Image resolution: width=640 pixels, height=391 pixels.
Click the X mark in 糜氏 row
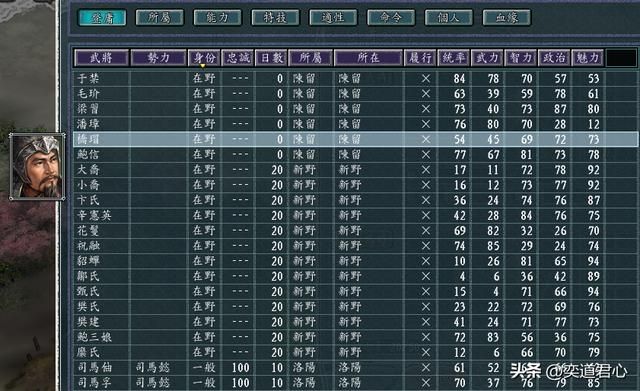click(x=426, y=352)
